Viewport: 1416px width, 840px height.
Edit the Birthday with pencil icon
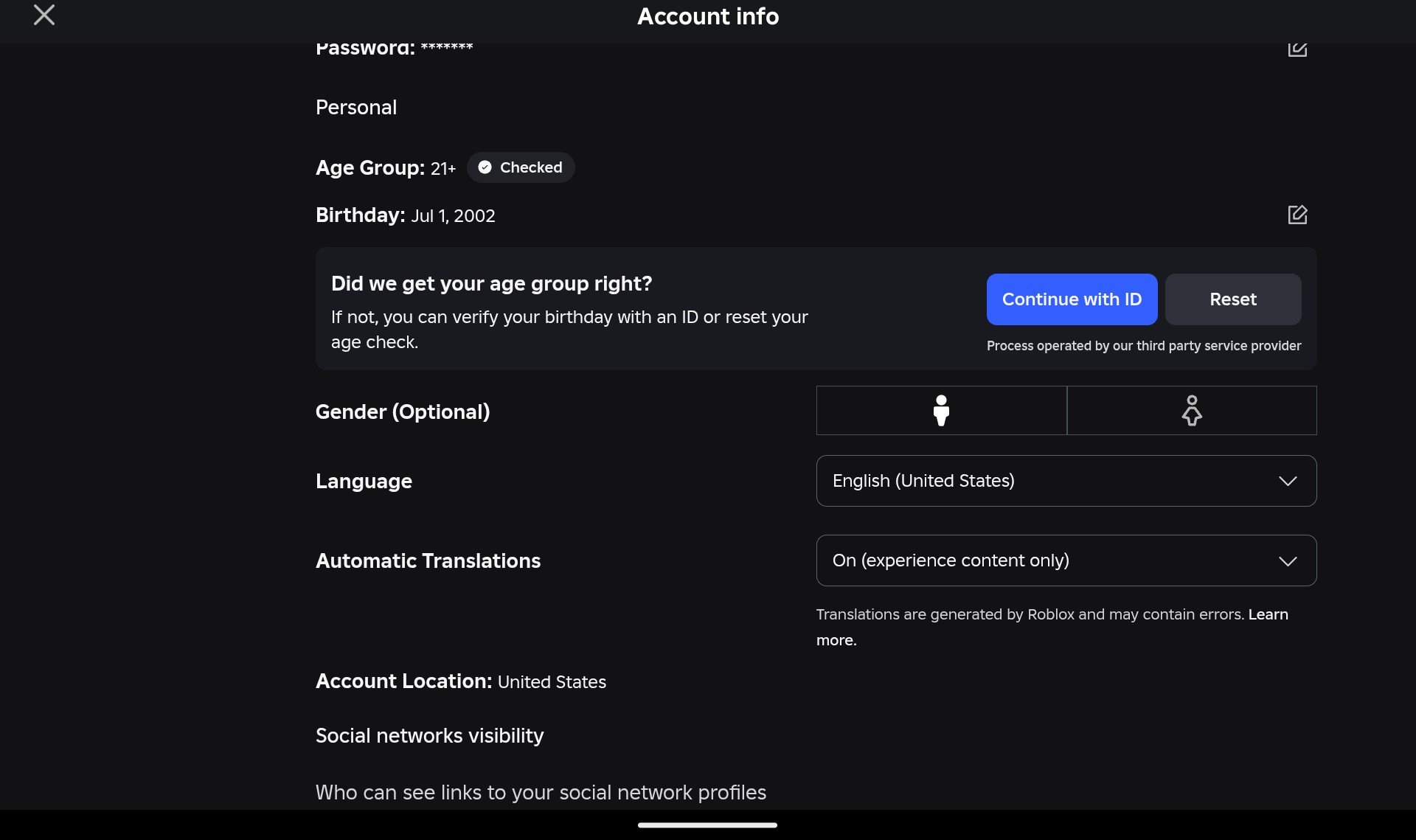(1297, 215)
